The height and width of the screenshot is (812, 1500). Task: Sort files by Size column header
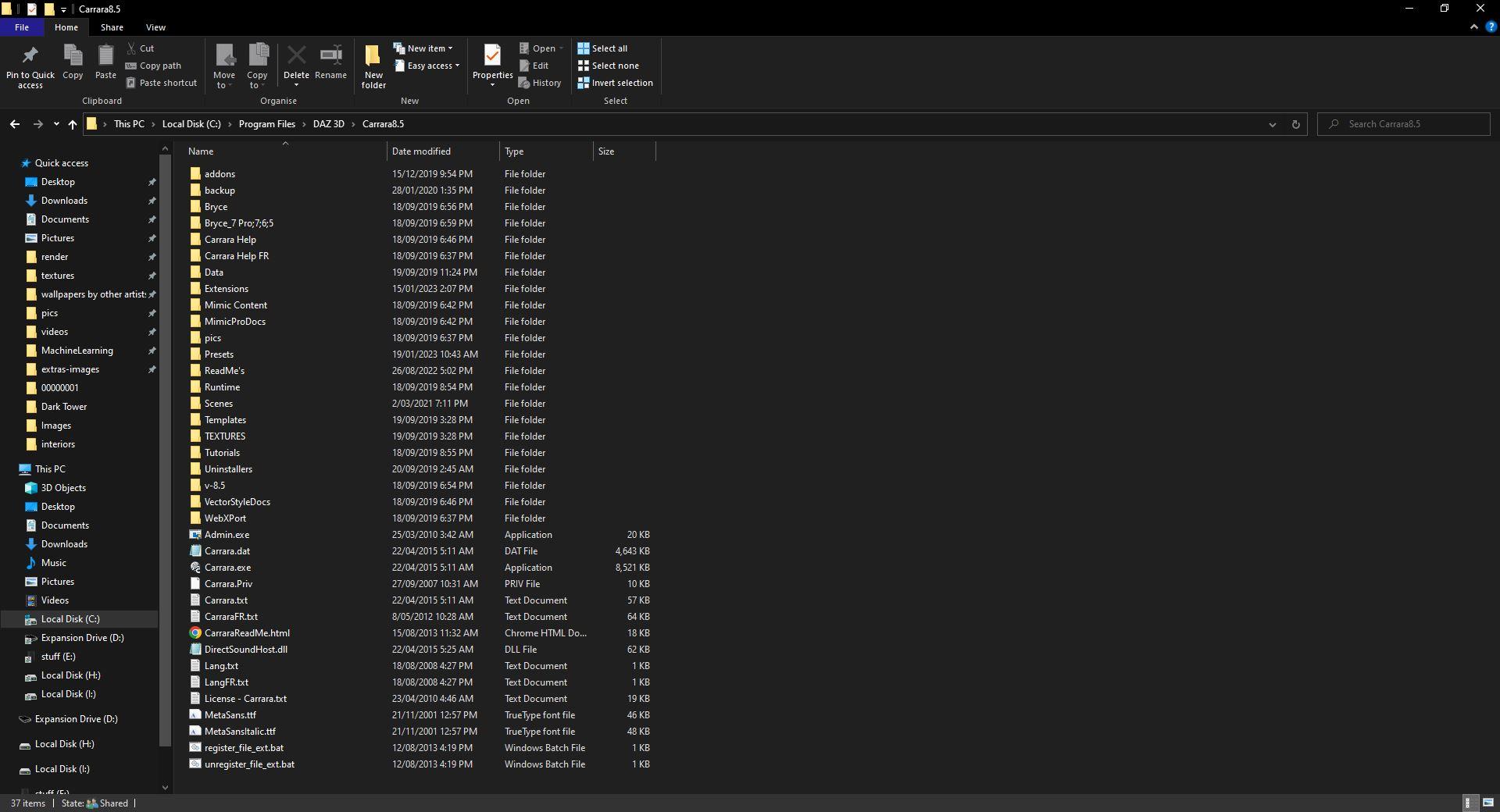click(625, 151)
